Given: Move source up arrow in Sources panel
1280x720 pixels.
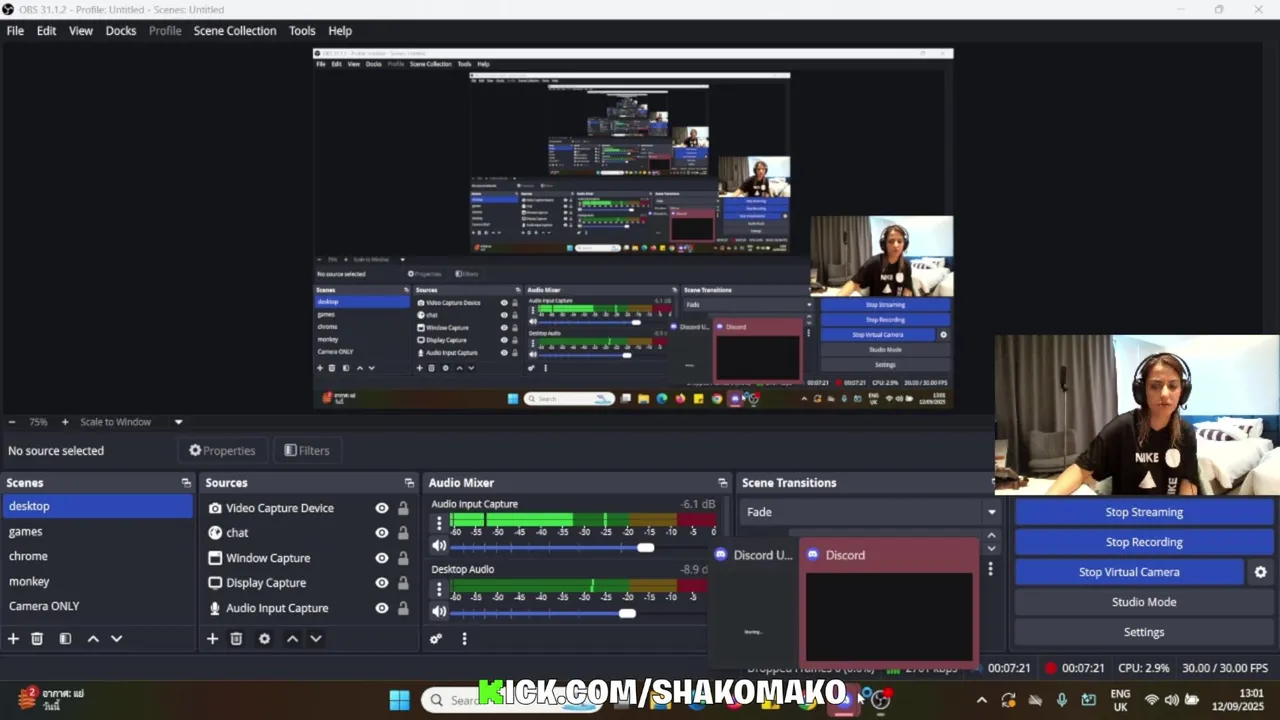Looking at the screenshot, I should pos(292,639).
